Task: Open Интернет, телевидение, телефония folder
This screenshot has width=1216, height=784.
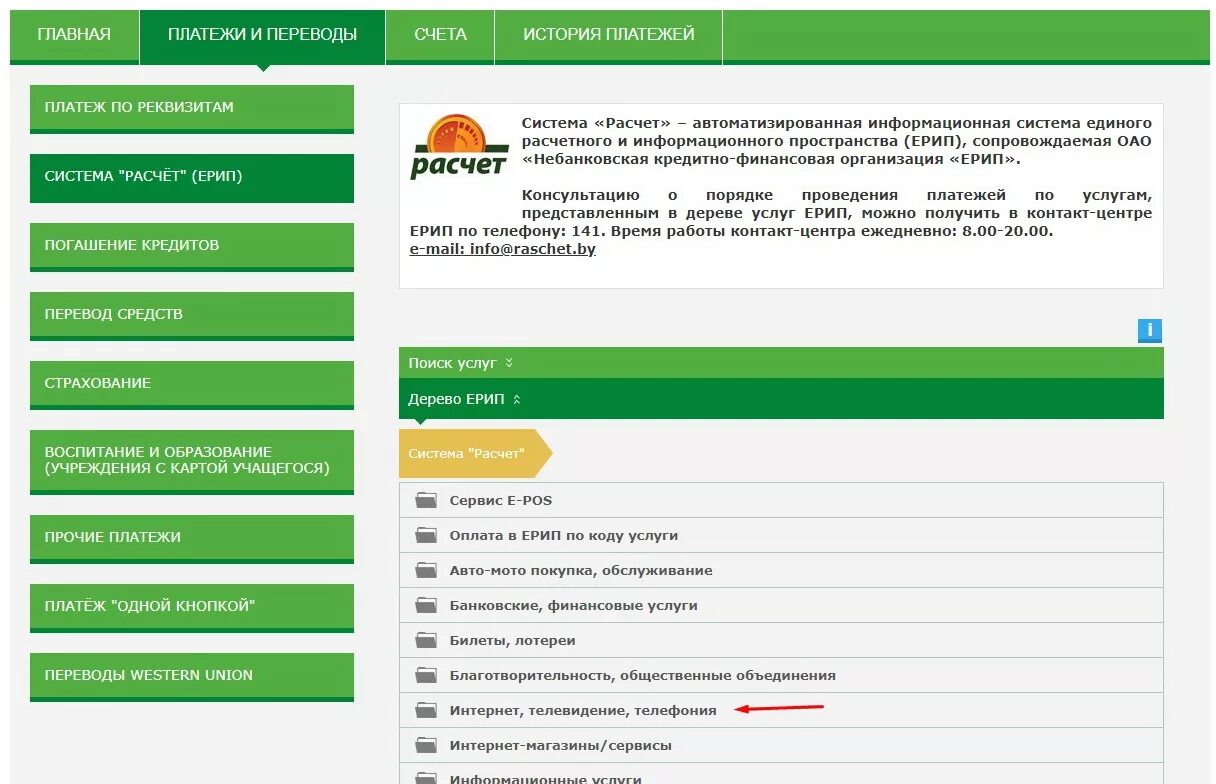Action: tap(781, 710)
